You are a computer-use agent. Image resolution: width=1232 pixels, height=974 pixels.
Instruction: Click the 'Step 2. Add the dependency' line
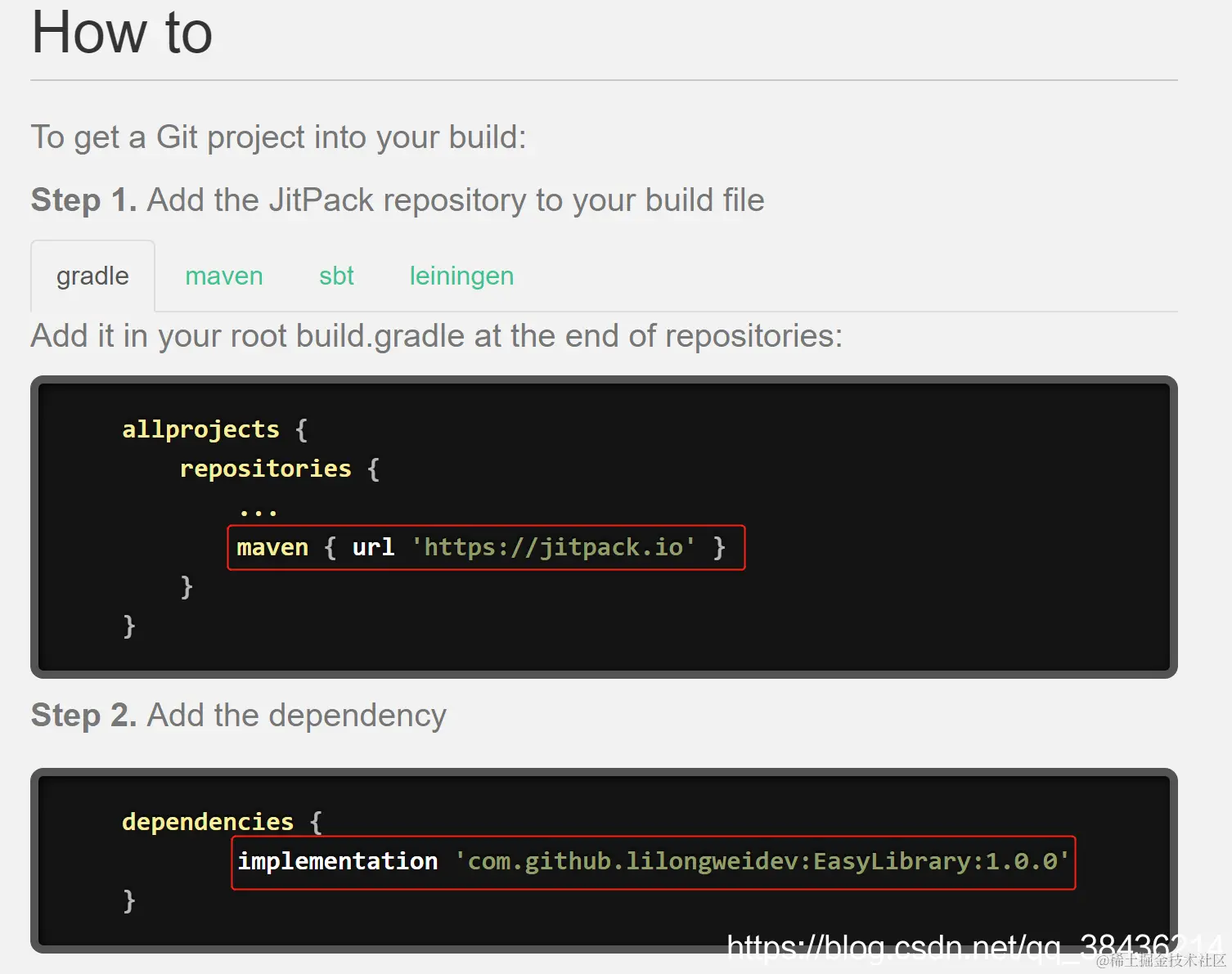point(239,716)
